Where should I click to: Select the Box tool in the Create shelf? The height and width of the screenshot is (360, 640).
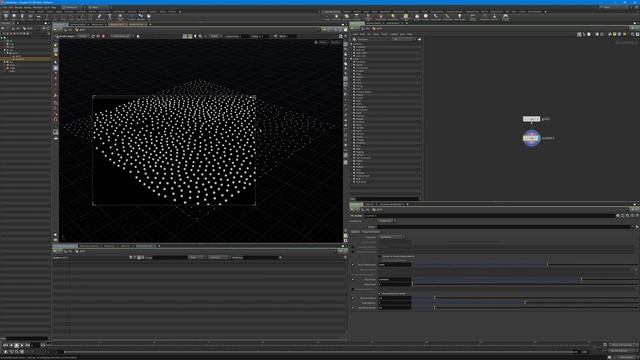(6, 17)
